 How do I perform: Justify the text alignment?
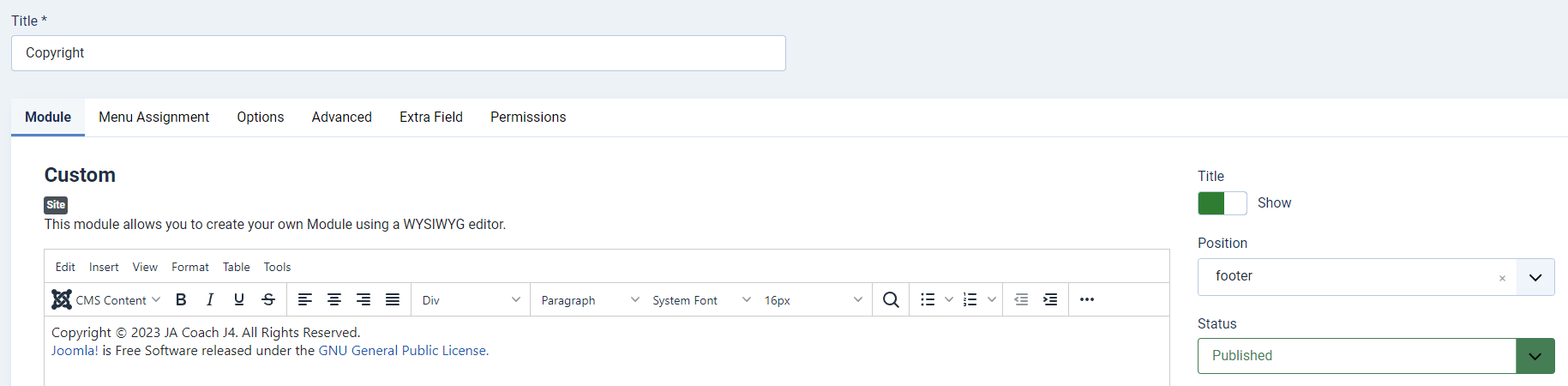point(393,299)
